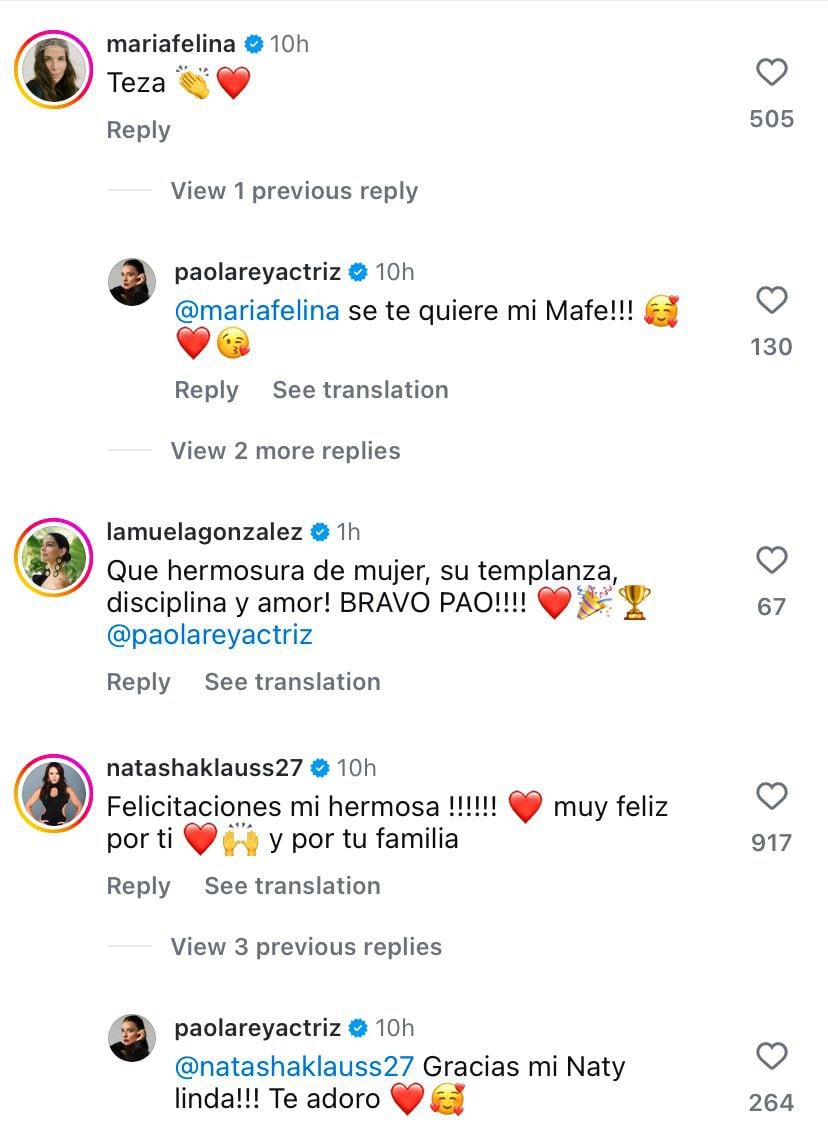
Task: See translation of natashaklauss27's comment
Action: (292, 886)
